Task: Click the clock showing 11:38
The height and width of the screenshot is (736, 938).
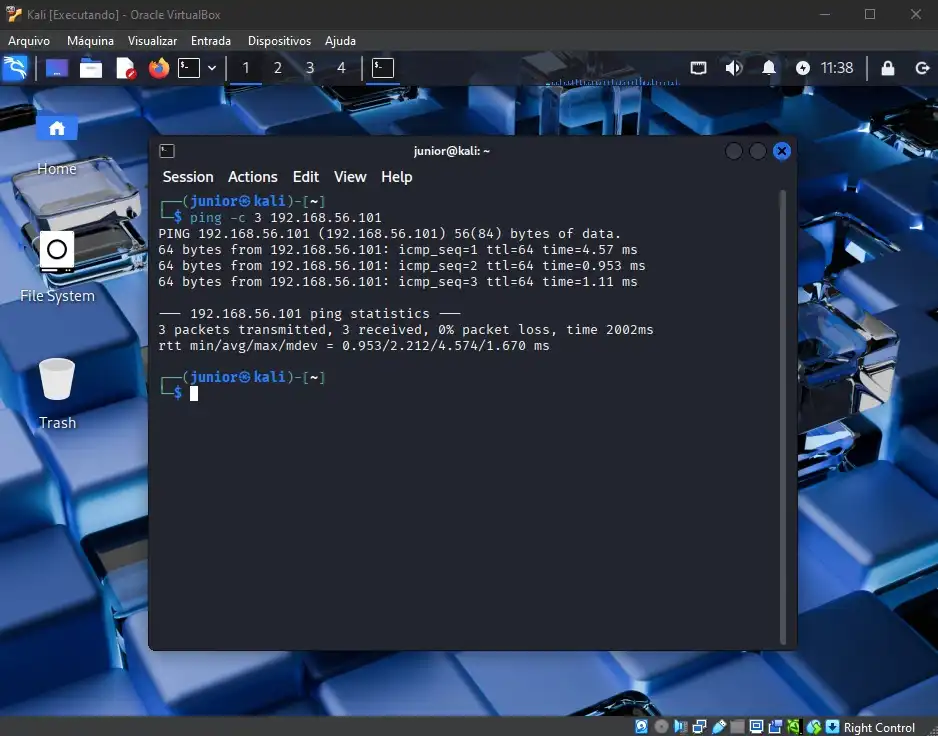Action: pyautogui.click(x=836, y=68)
